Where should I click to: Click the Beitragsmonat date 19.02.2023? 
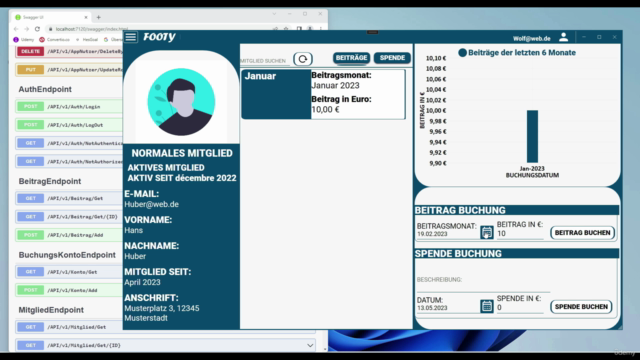[x=432, y=234]
